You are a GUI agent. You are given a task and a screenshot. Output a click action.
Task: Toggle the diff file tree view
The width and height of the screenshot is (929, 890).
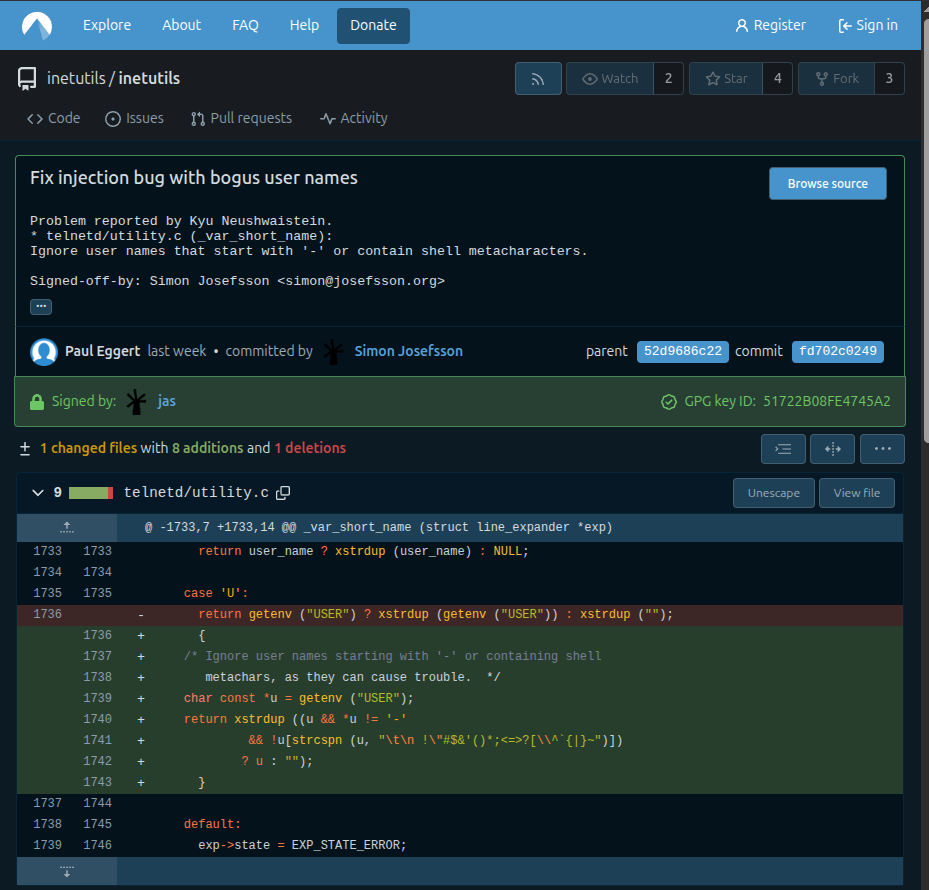tap(783, 449)
